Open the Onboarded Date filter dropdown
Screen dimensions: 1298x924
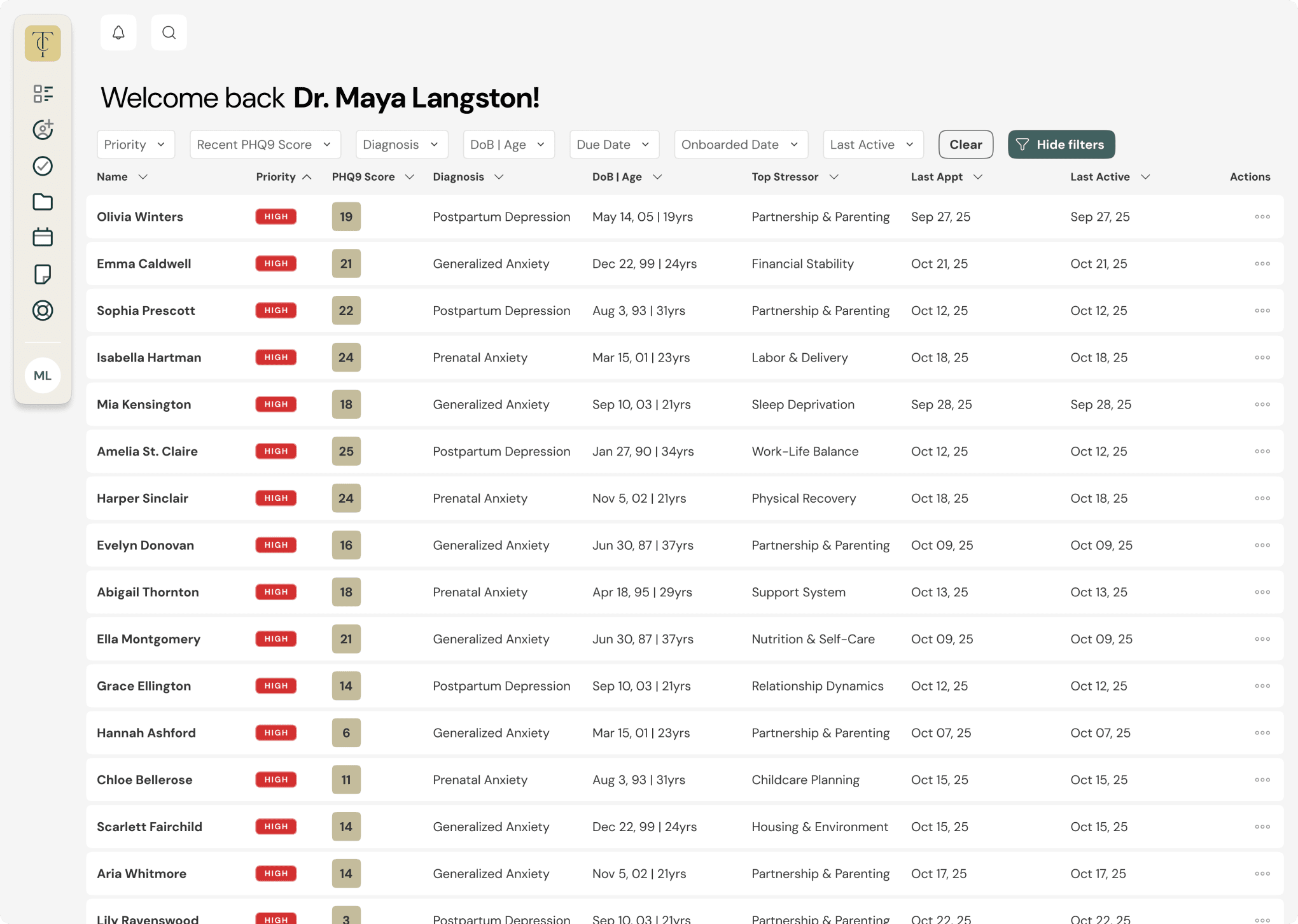coord(741,144)
